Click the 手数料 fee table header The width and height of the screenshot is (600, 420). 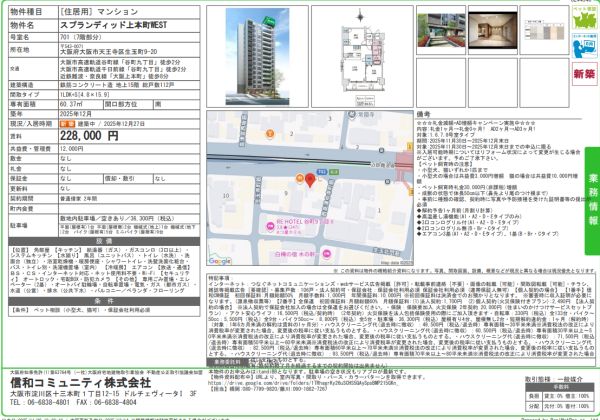coord(561,387)
